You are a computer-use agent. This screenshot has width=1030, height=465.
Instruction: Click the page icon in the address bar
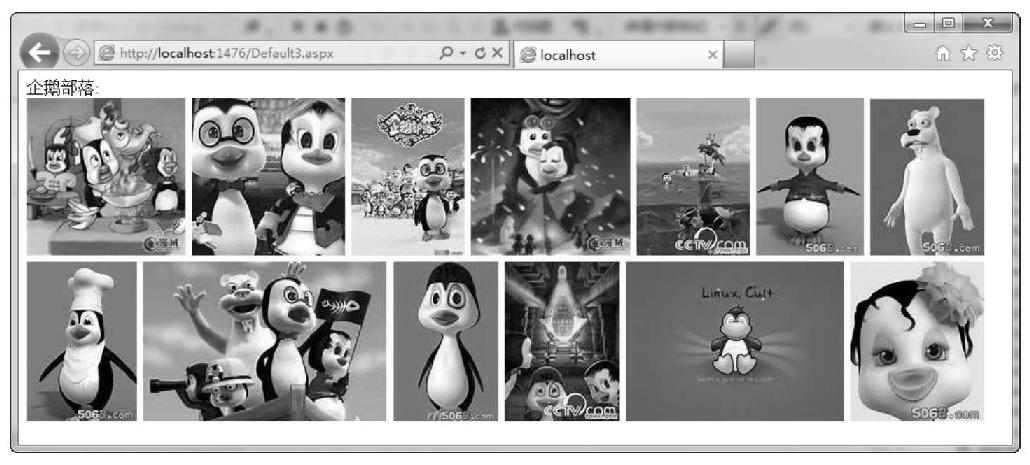pyautogui.click(x=106, y=54)
